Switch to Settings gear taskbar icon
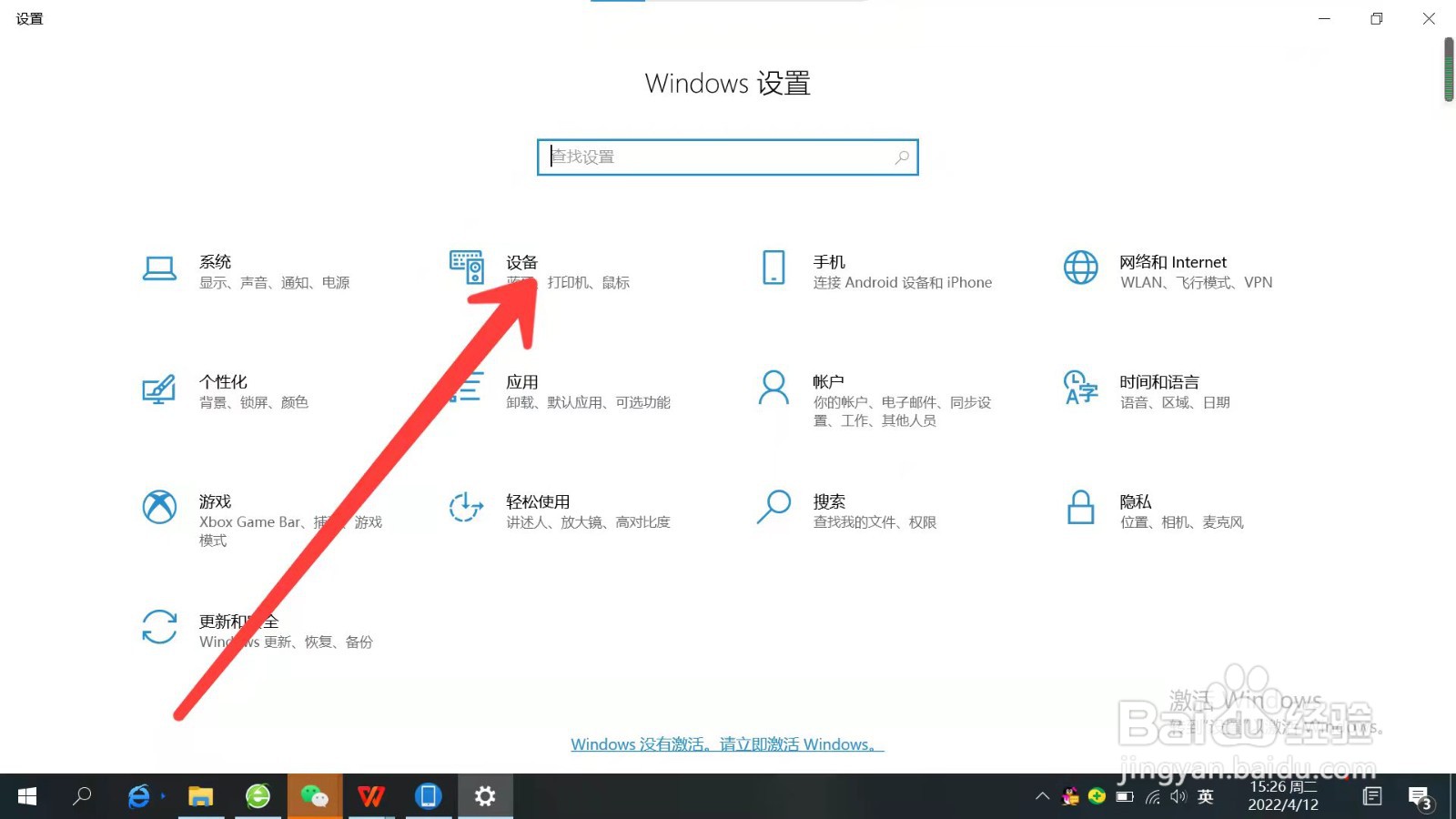 coord(485,796)
